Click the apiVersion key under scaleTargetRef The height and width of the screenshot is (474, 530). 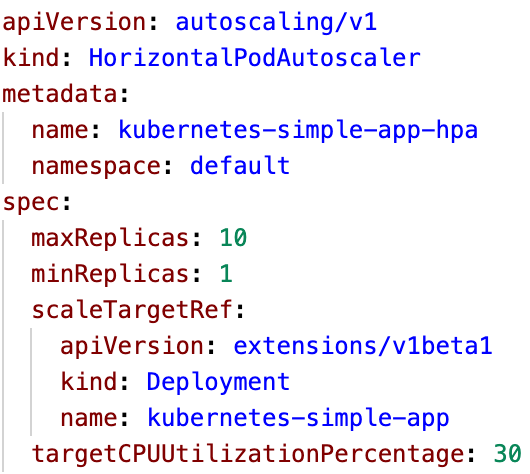click(132, 347)
